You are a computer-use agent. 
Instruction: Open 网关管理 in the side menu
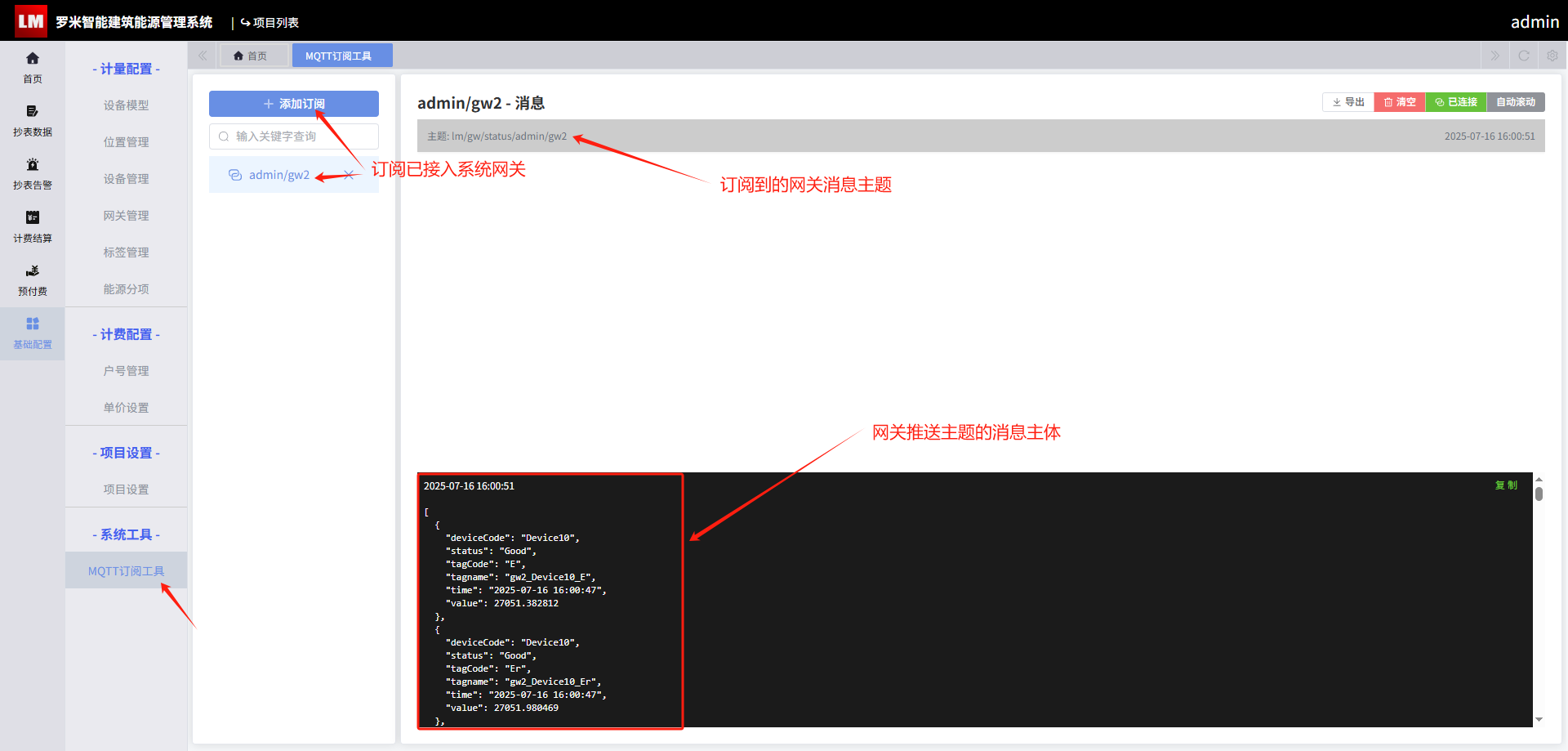(x=126, y=216)
